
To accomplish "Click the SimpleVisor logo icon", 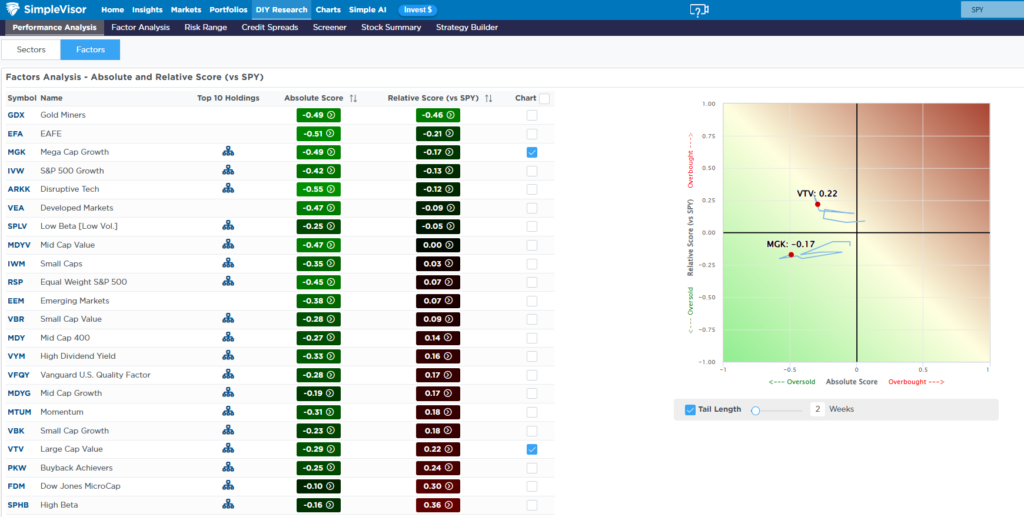I will [13, 10].
